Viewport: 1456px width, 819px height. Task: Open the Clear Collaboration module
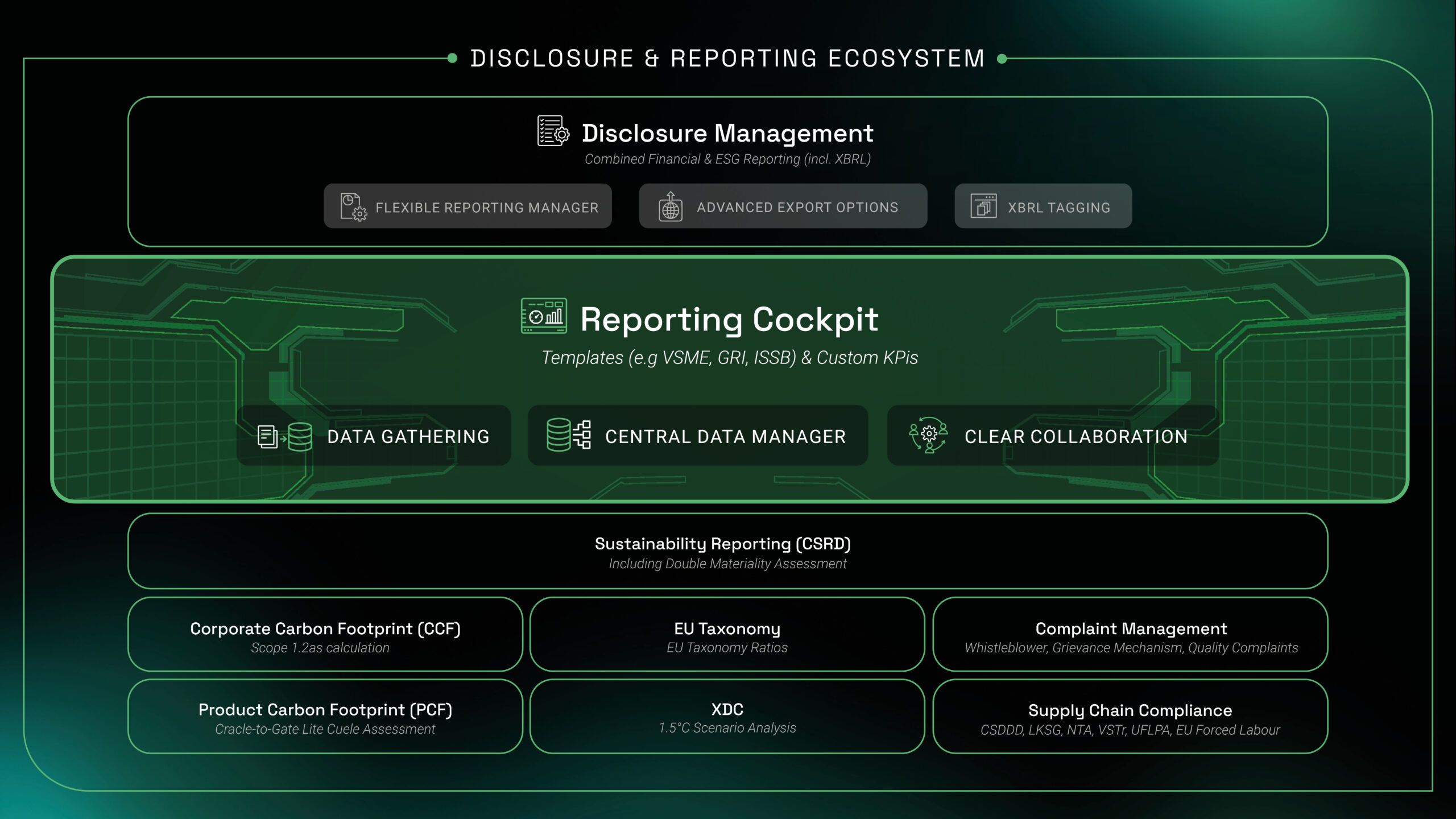pyautogui.click(x=1052, y=436)
